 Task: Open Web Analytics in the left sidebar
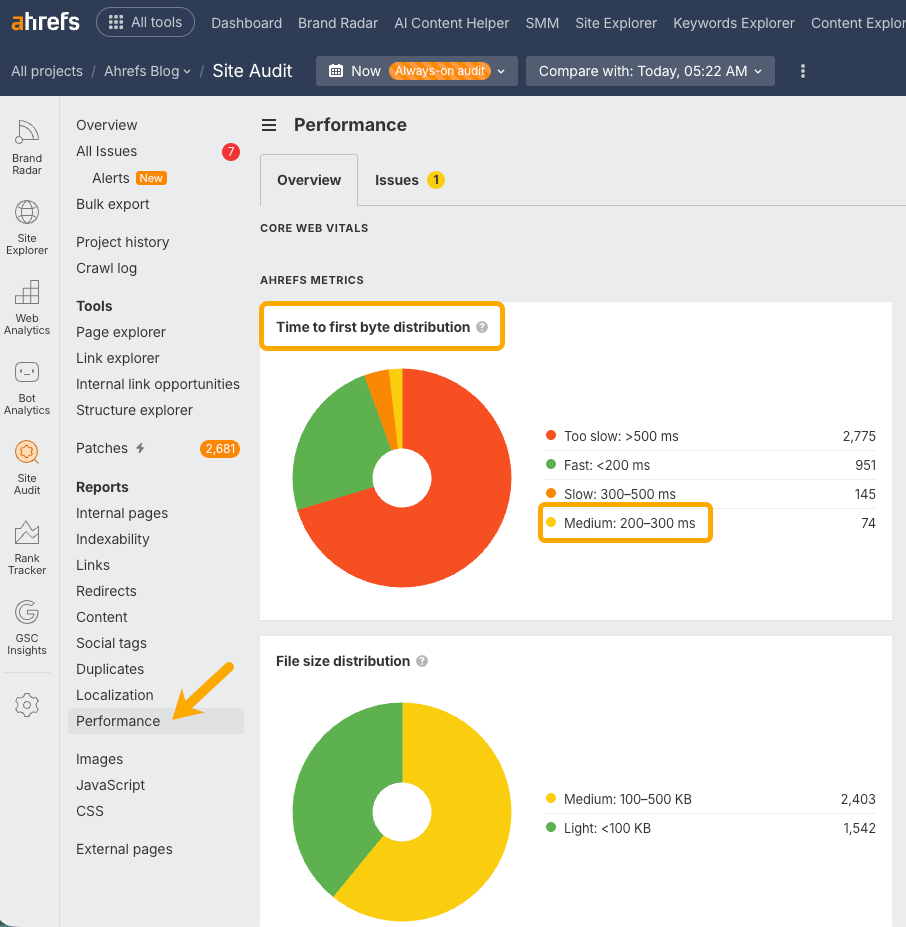click(27, 307)
